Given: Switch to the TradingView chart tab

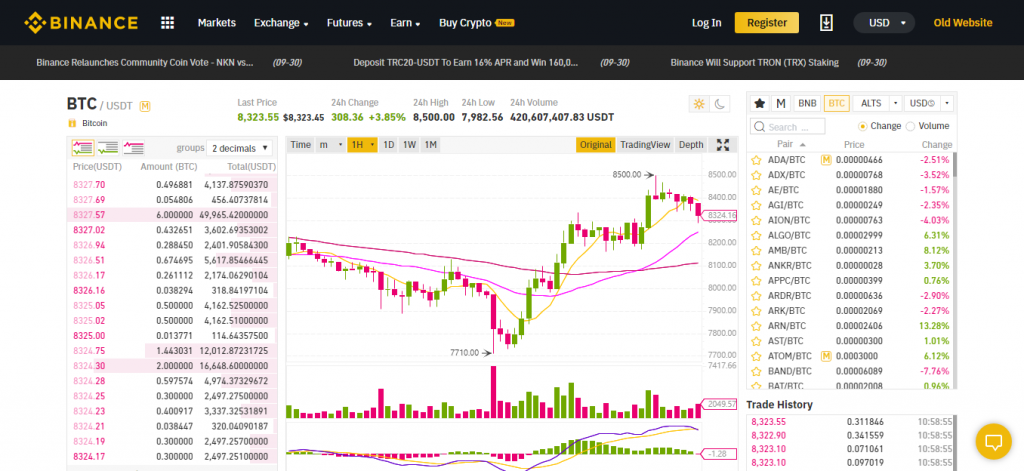Looking at the screenshot, I should (x=645, y=145).
